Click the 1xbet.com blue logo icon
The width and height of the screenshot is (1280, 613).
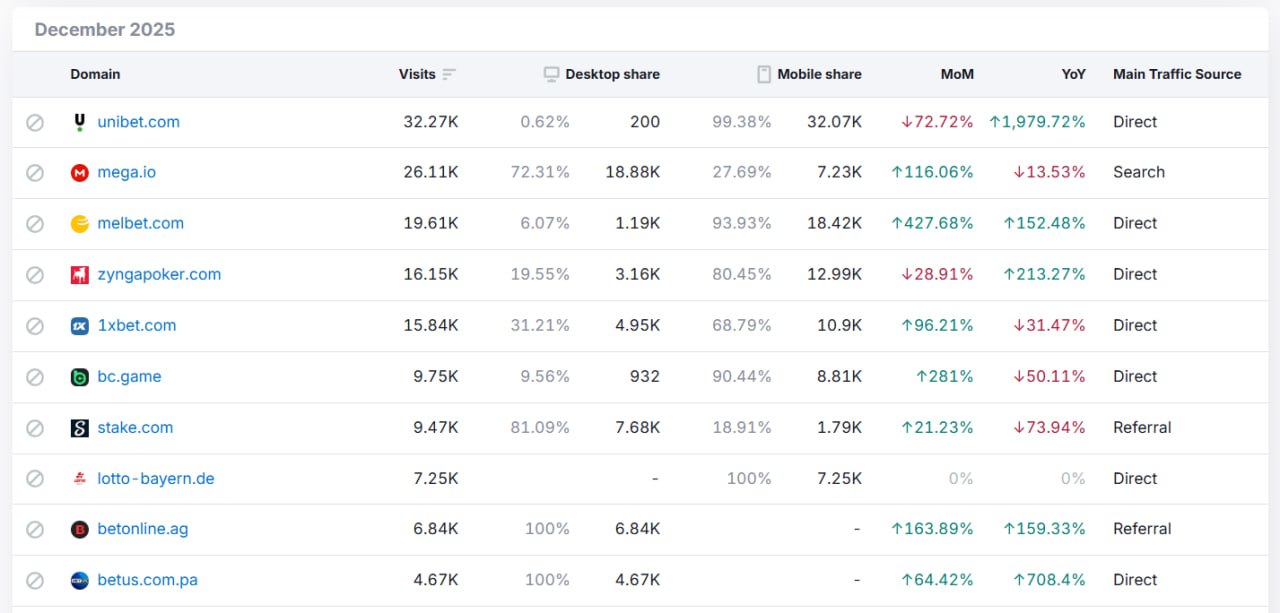80,326
